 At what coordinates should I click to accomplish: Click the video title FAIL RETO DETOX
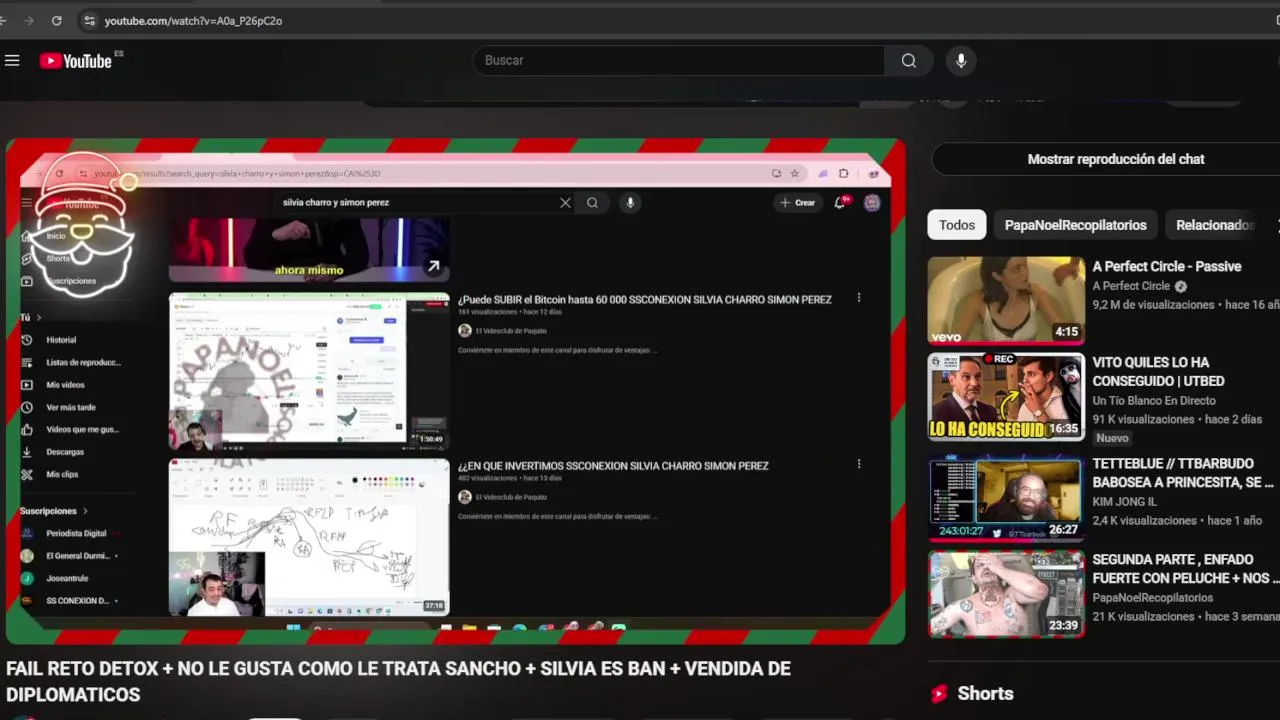398,681
